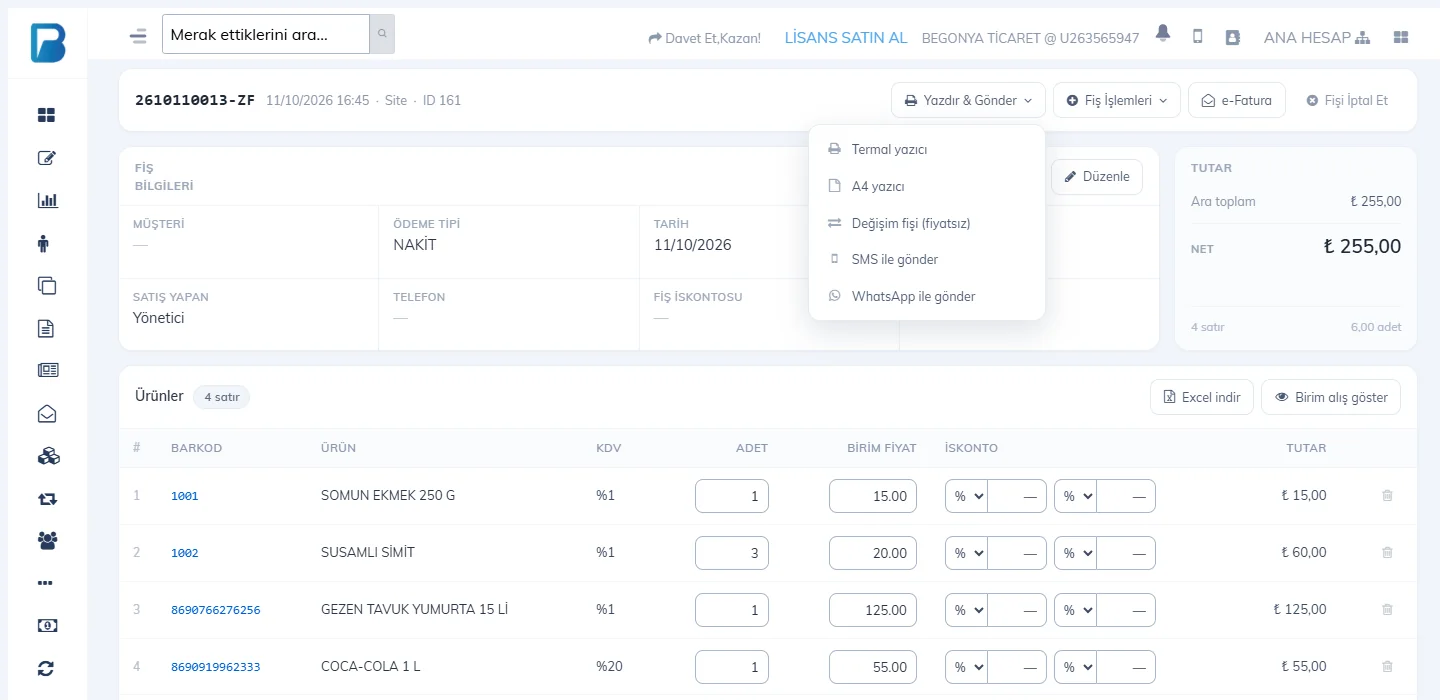Click the circular sync icon in sidebar
The width and height of the screenshot is (1440, 700).
click(x=46, y=668)
